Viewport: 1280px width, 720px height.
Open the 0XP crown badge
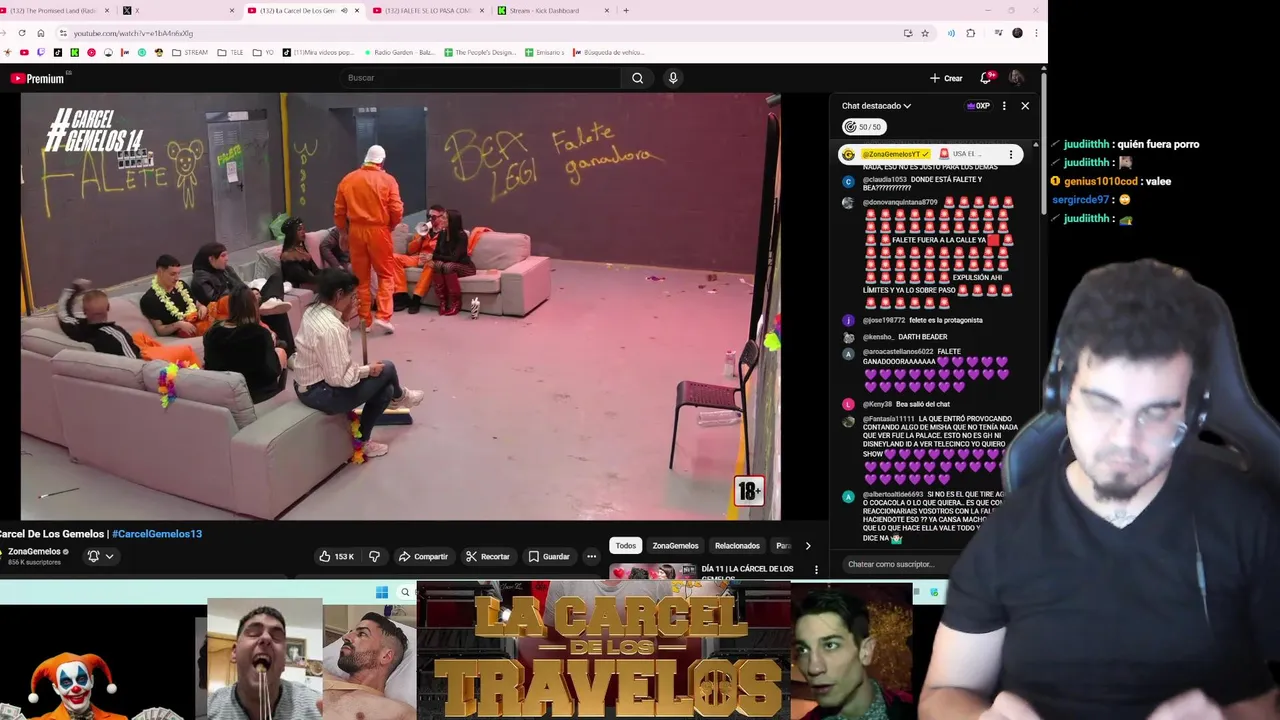tap(978, 106)
